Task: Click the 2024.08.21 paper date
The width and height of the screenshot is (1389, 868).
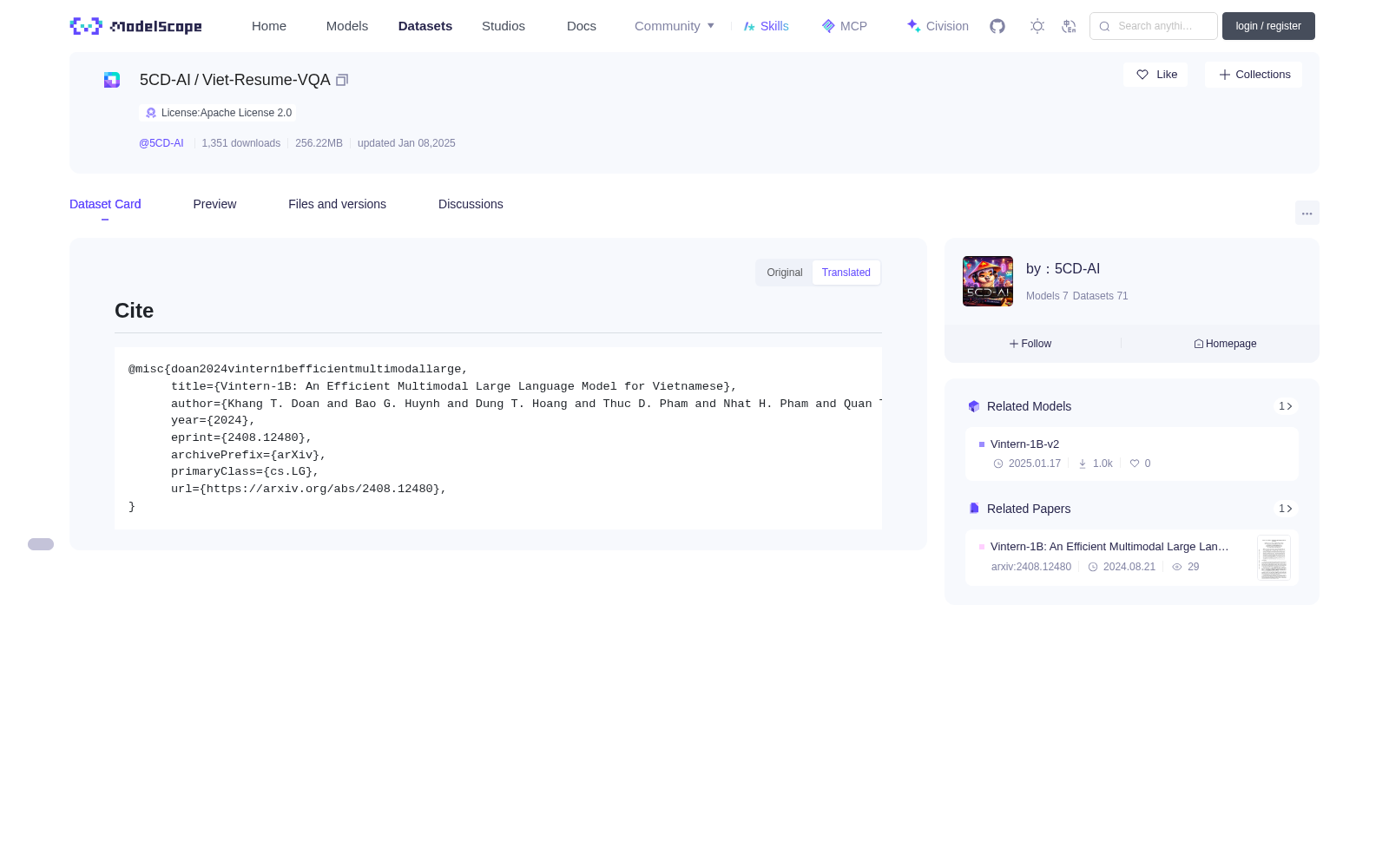Action: (x=1122, y=567)
